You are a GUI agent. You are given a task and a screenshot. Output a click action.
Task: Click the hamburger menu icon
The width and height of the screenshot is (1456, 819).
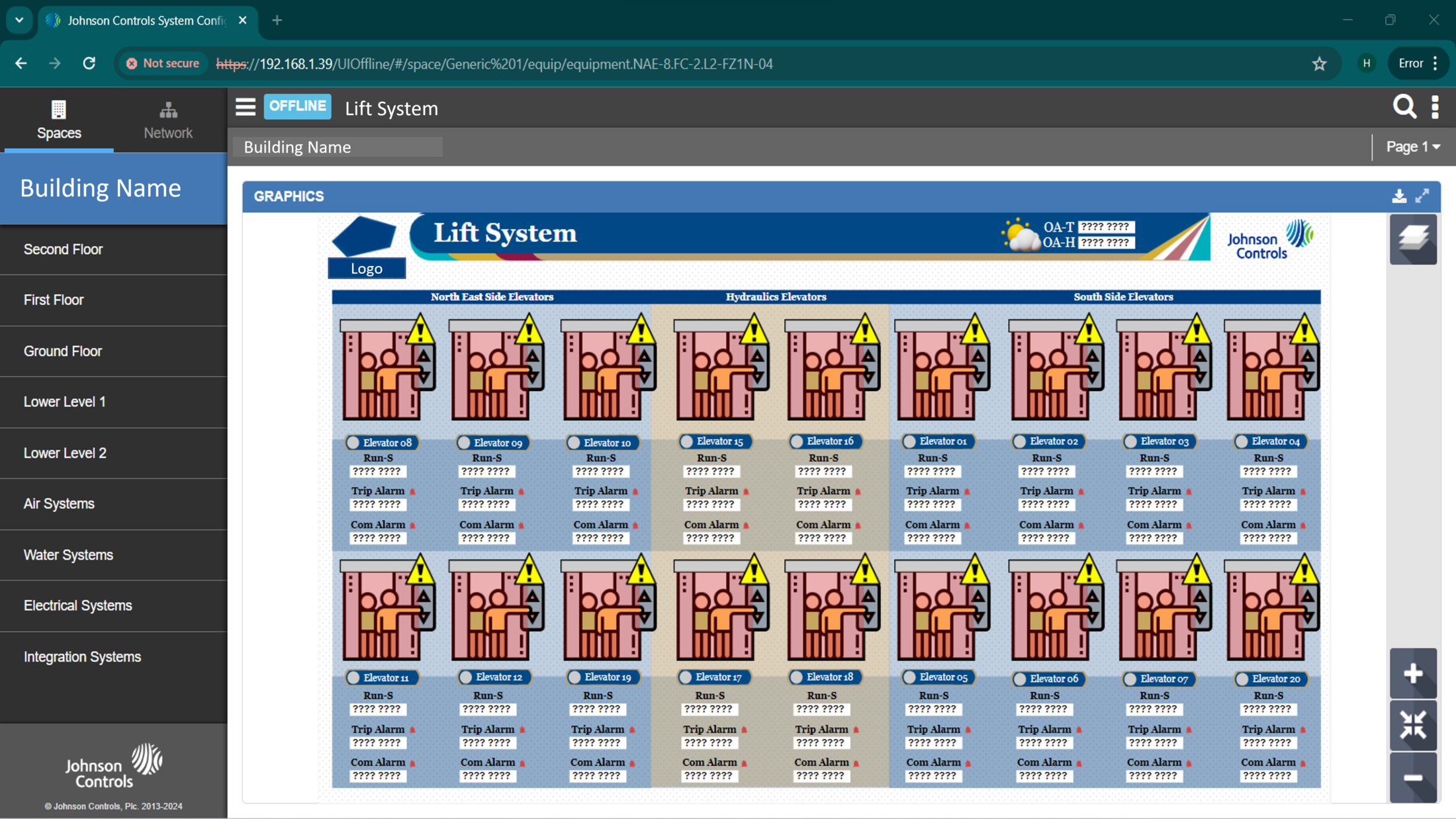[x=245, y=107]
